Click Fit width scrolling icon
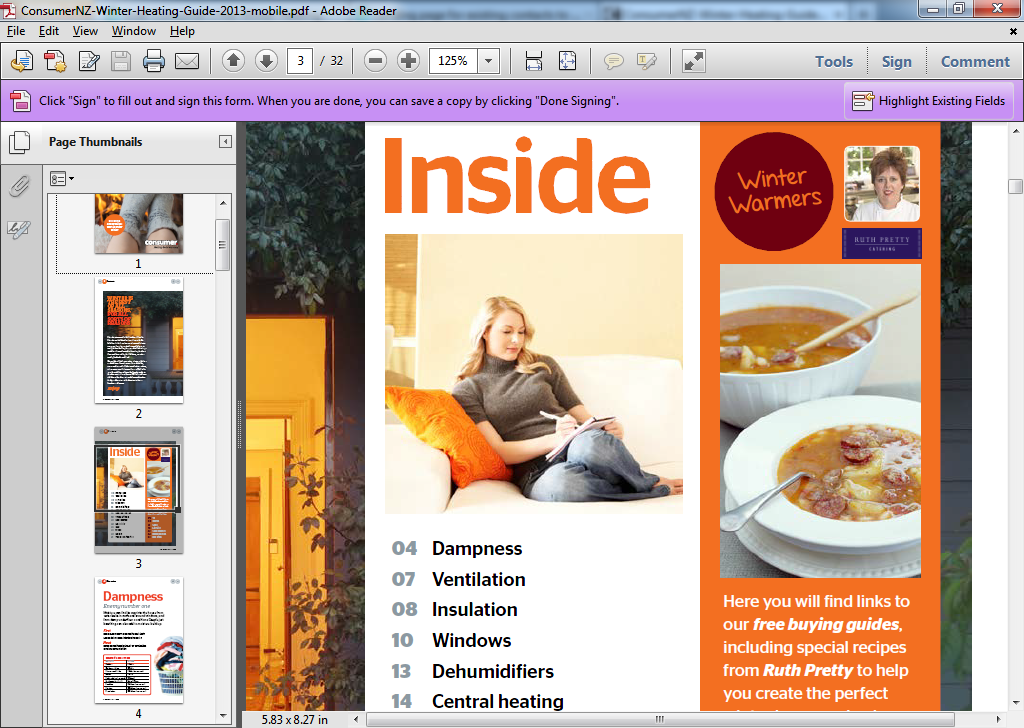Screen dimensions: 1024x728 pyautogui.click(x=534, y=61)
